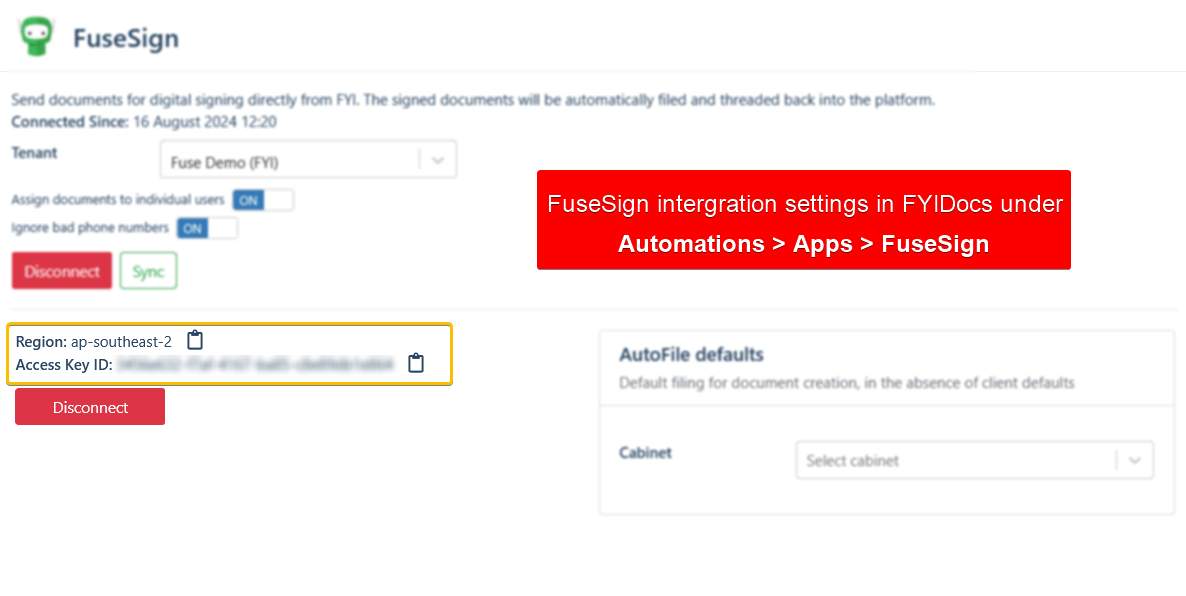Image resolution: width=1186 pixels, height=596 pixels.
Task: Select the blurred Access Key ID value
Action: coord(255,365)
